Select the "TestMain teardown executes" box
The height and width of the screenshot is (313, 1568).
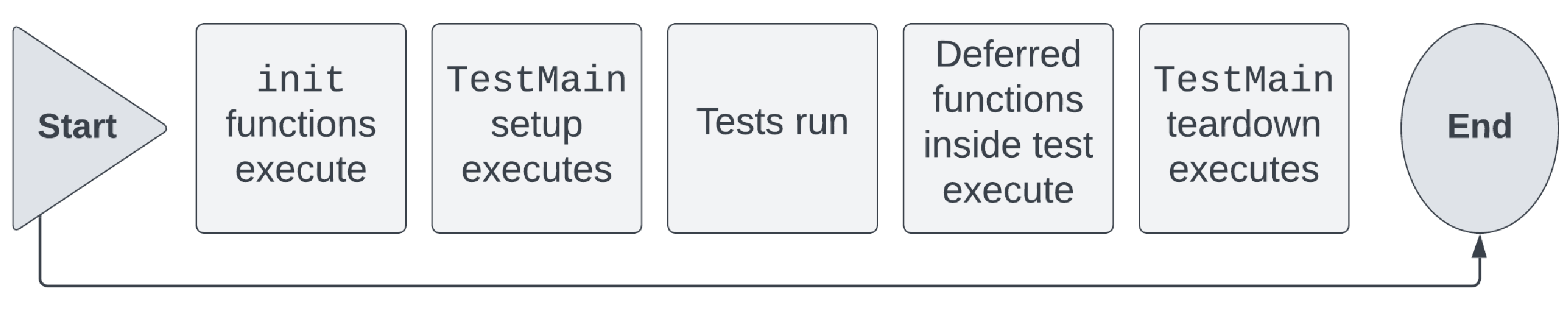click(1243, 128)
